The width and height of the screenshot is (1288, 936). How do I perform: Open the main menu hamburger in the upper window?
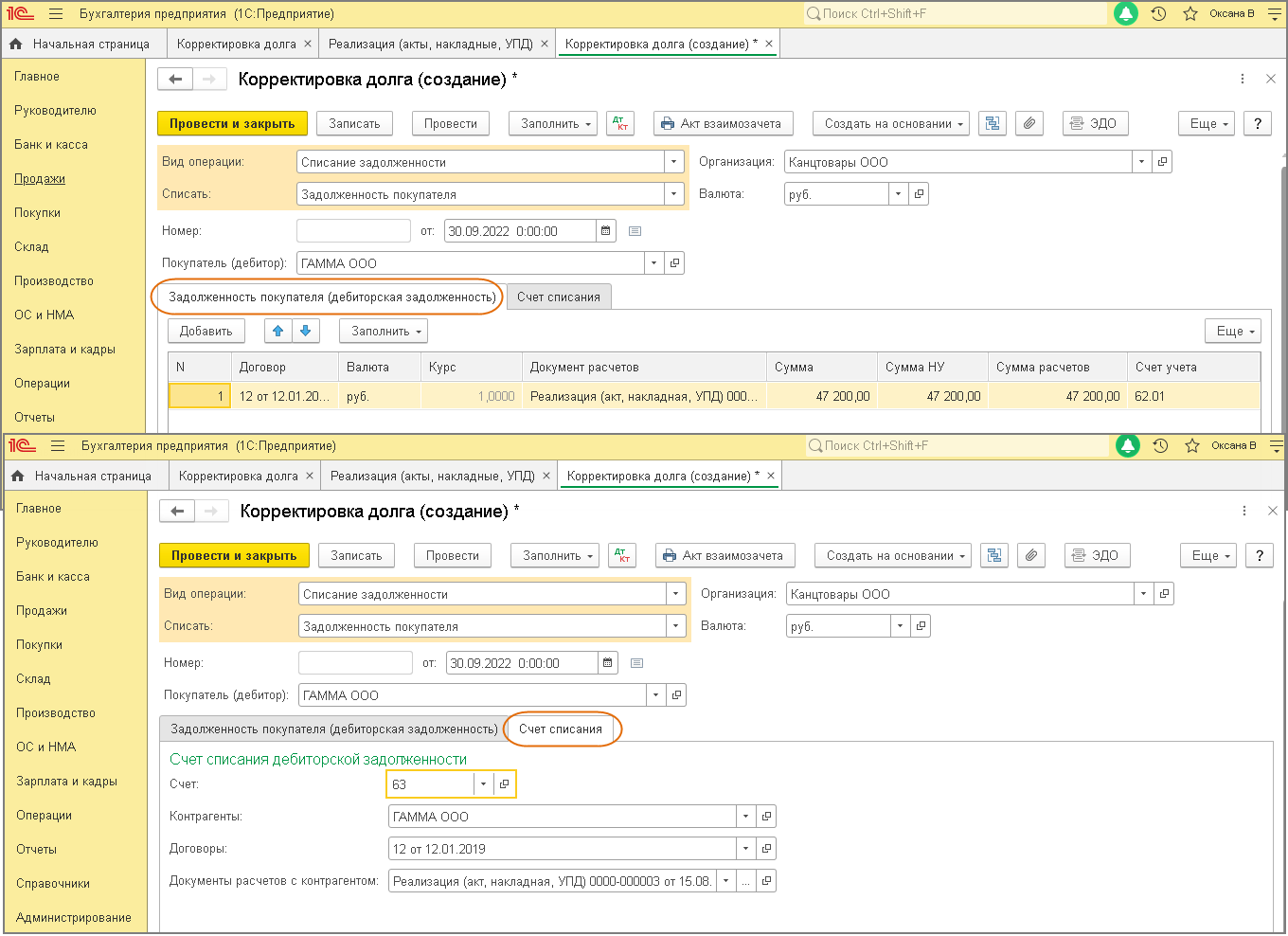[56, 14]
